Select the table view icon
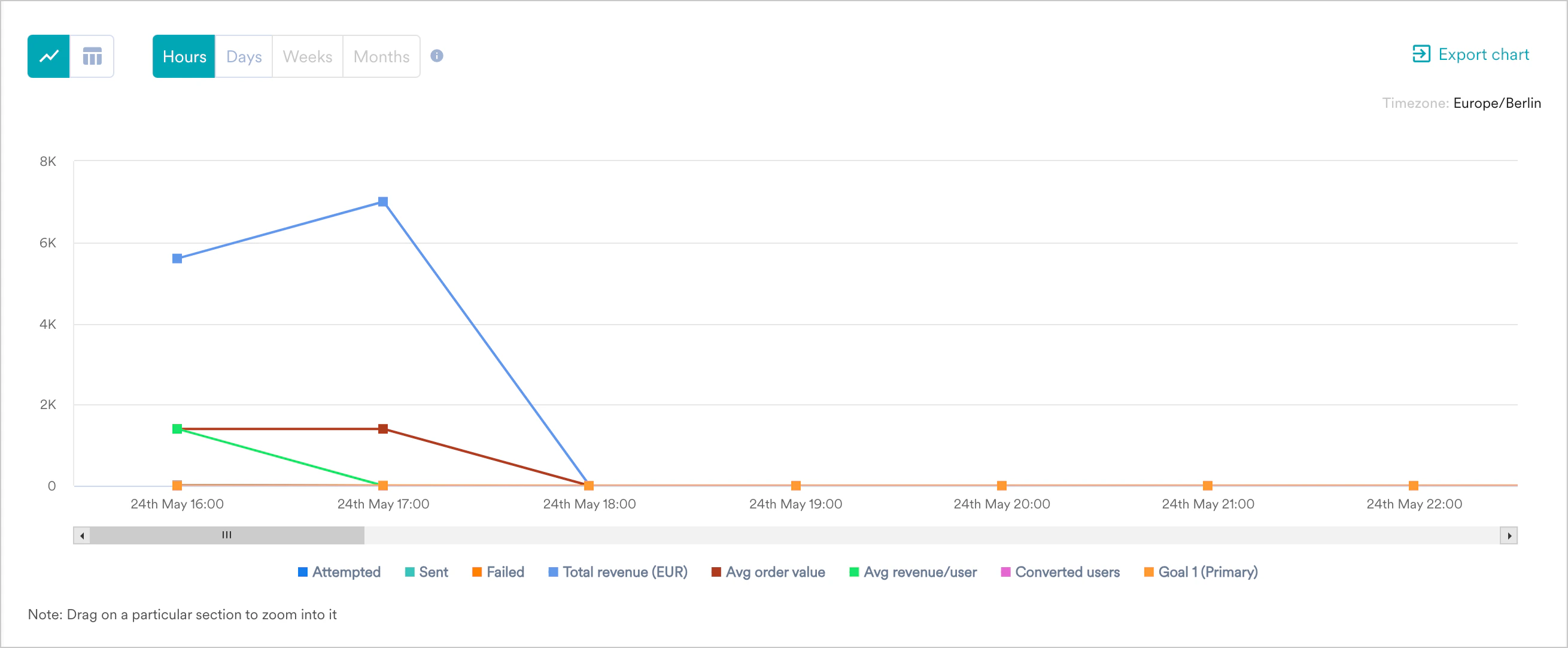 92,56
